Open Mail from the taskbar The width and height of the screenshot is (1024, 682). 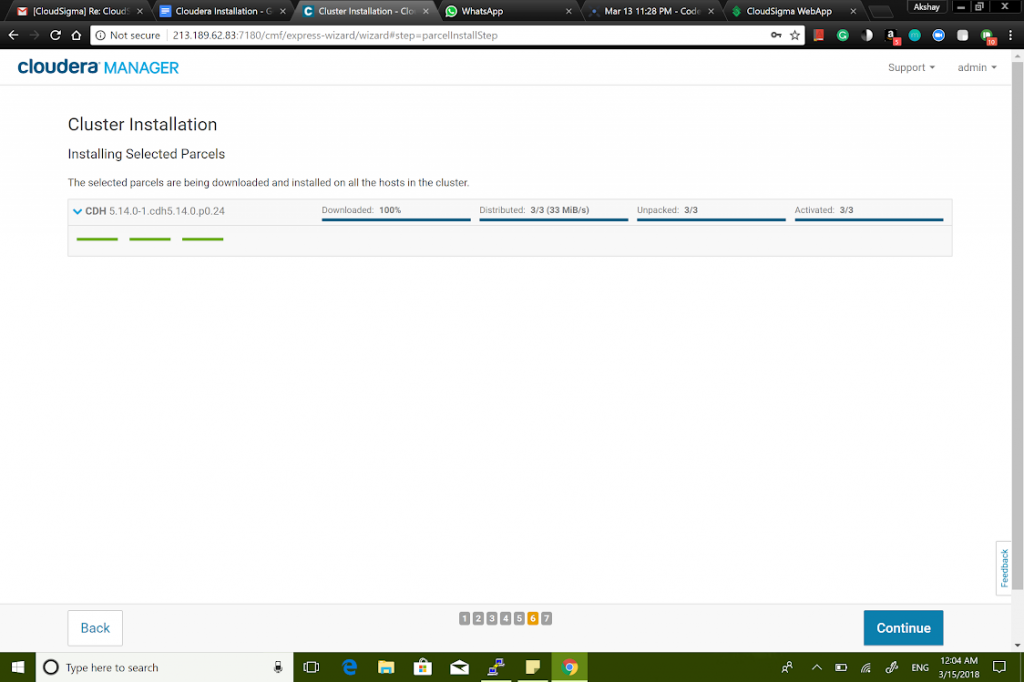click(459, 666)
